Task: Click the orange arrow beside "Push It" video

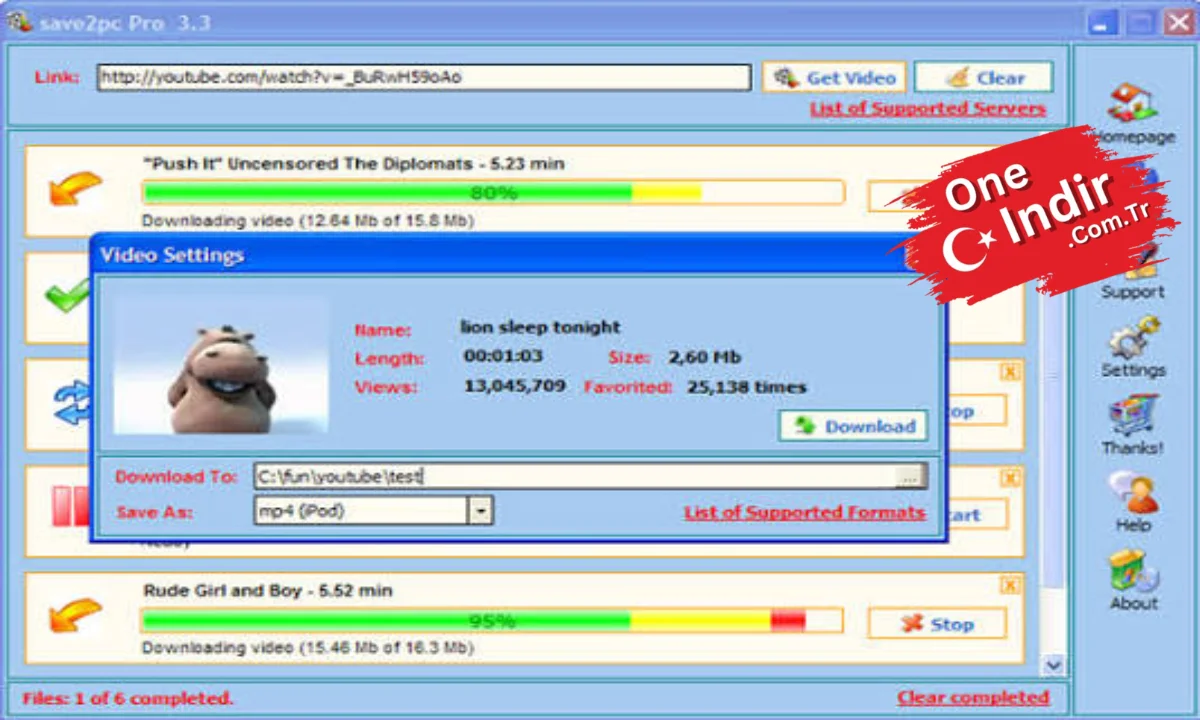Action: click(76, 187)
